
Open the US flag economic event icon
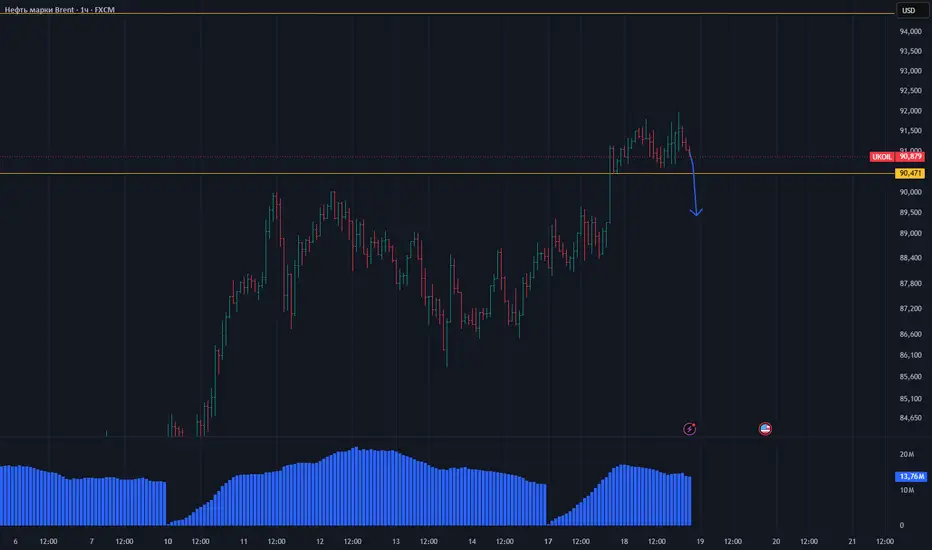[765, 429]
